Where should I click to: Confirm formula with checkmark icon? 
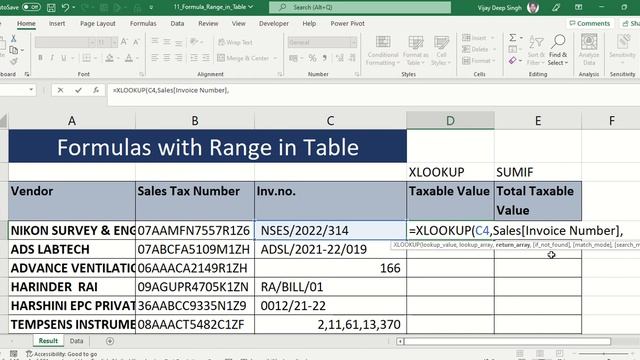(78, 90)
